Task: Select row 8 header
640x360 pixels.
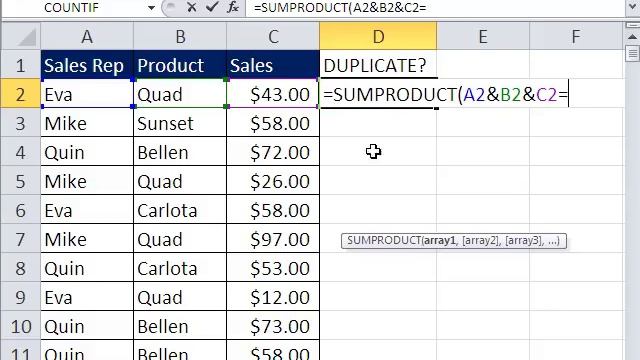Action: tap(21, 268)
